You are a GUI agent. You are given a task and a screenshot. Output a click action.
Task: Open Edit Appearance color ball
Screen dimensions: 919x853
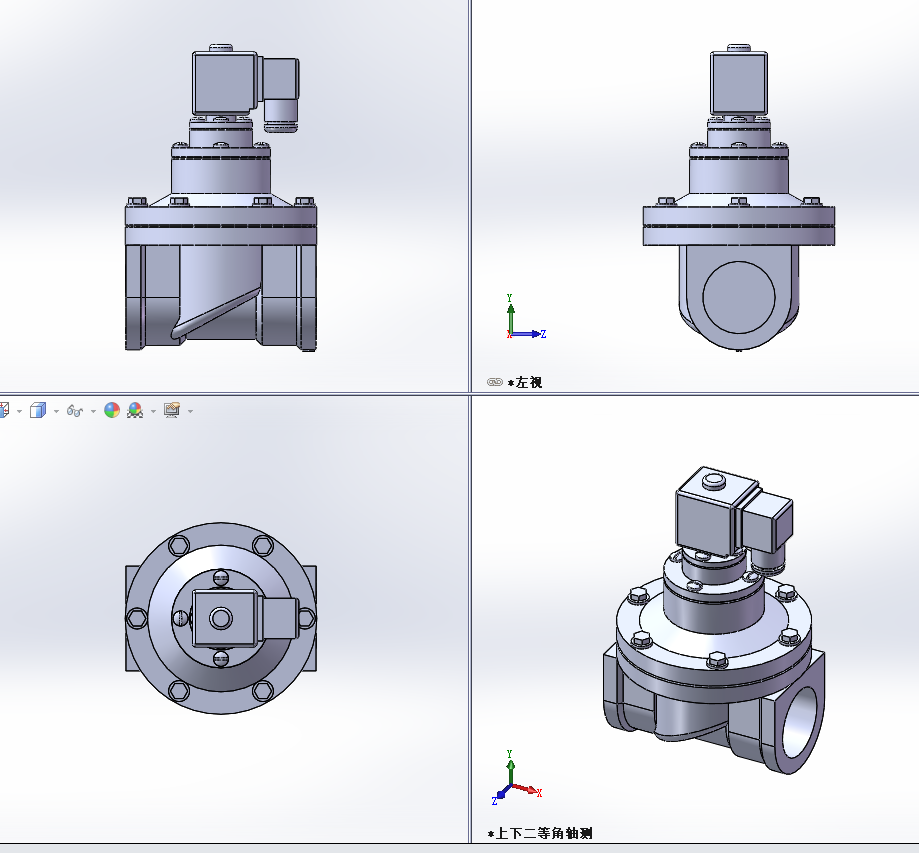[112, 410]
